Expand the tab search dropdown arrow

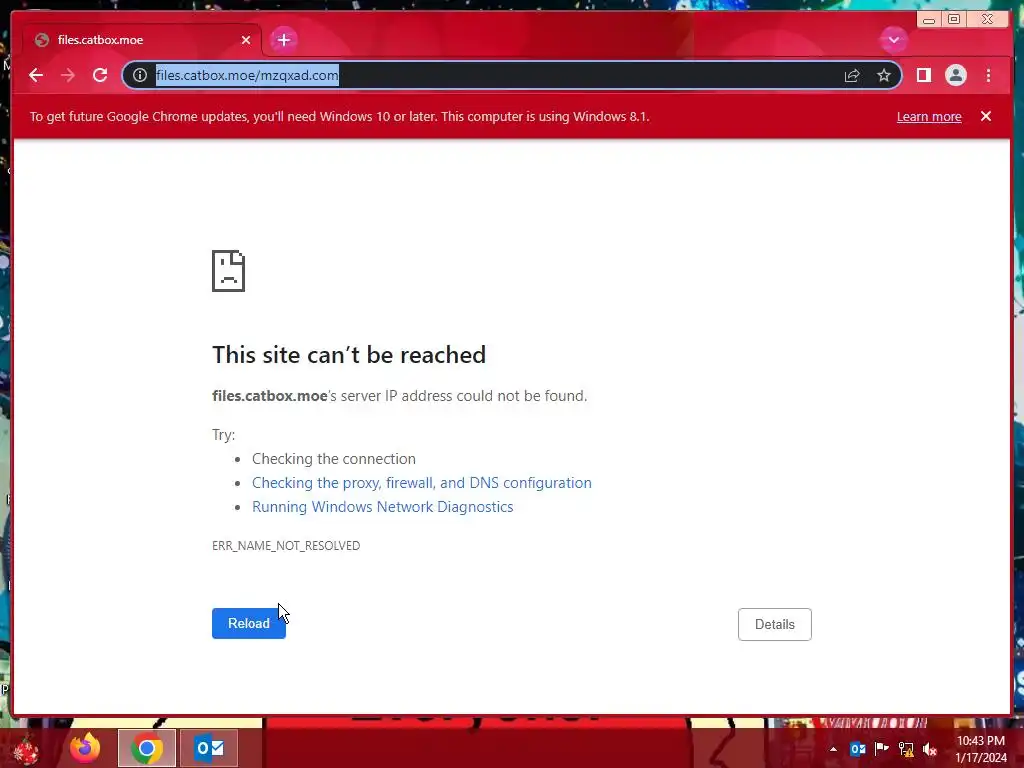pyautogui.click(x=893, y=40)
